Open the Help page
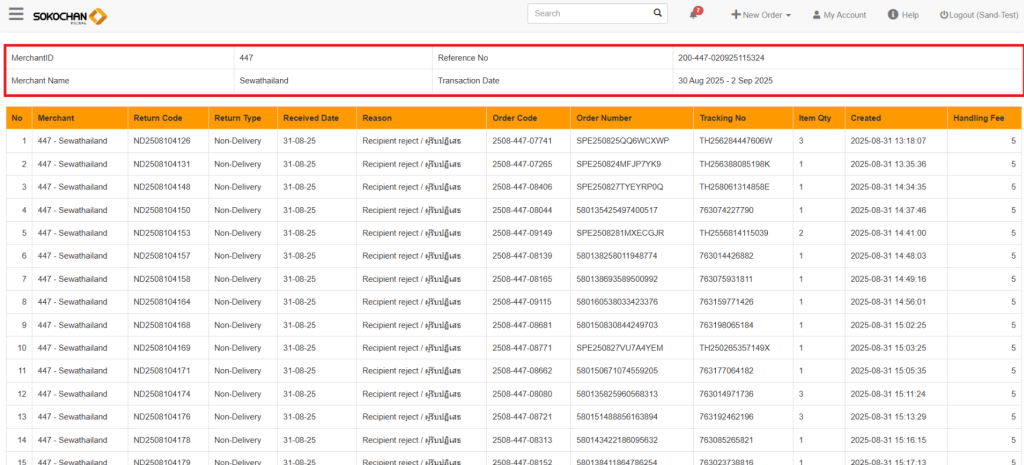 point(903,15)
